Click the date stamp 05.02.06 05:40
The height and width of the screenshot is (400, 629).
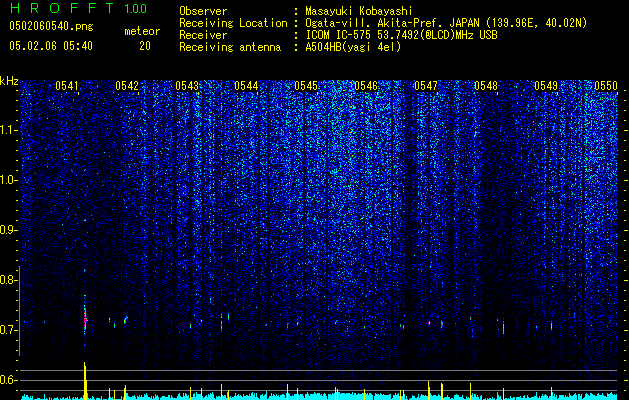point(51,46)
